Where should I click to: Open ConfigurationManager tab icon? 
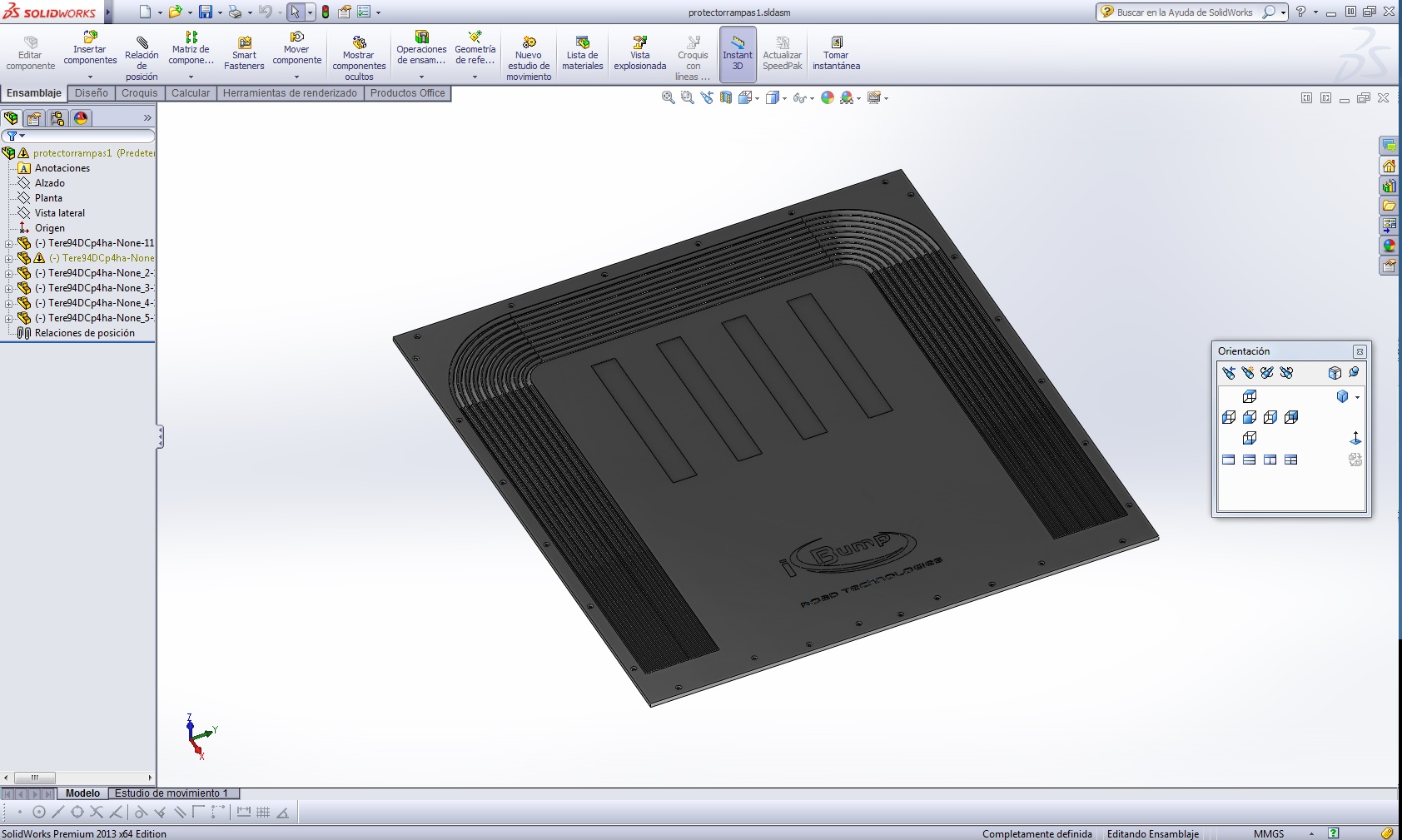(x=57, y=118)
